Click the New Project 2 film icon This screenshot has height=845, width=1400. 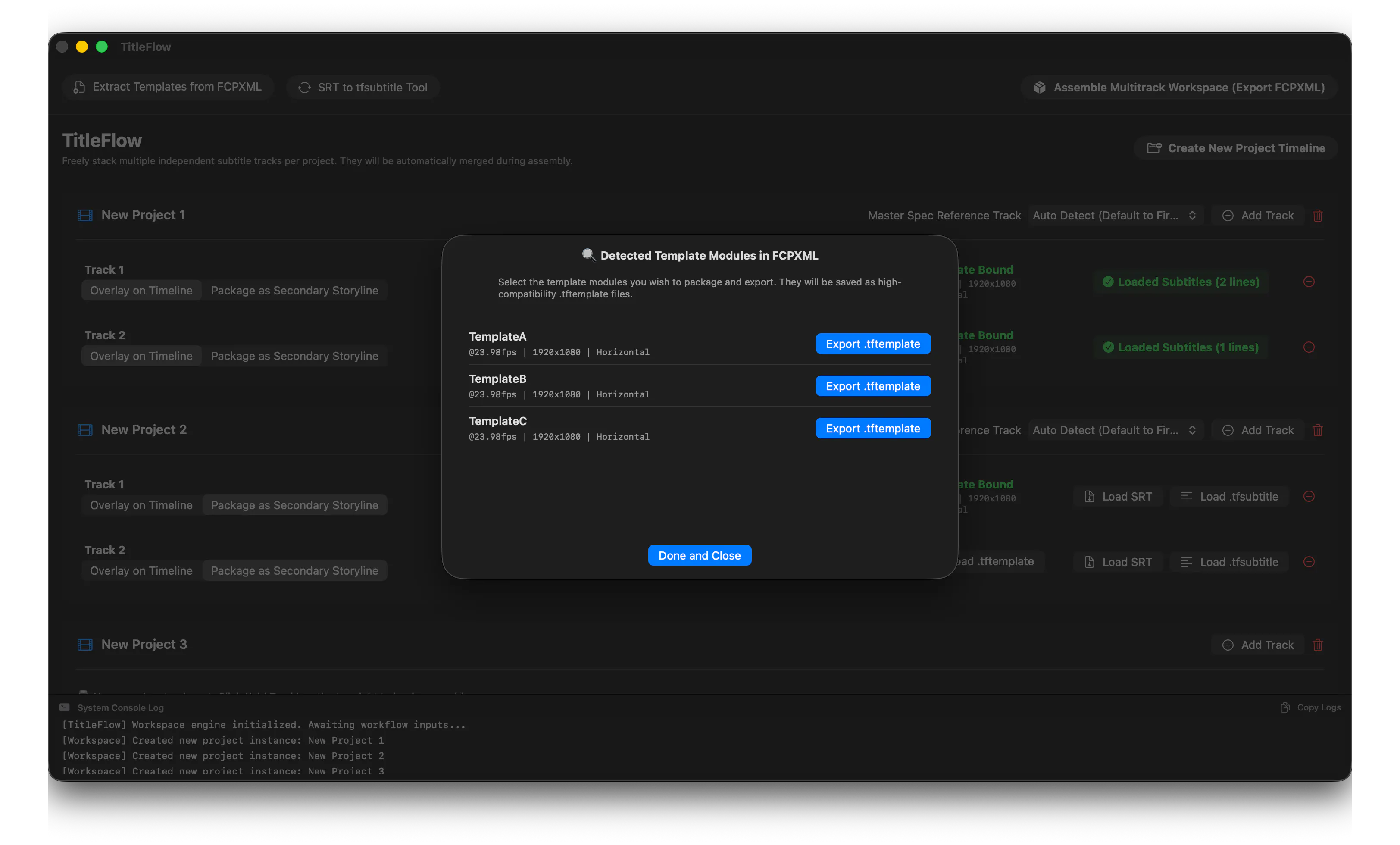[x=84, y=429]
